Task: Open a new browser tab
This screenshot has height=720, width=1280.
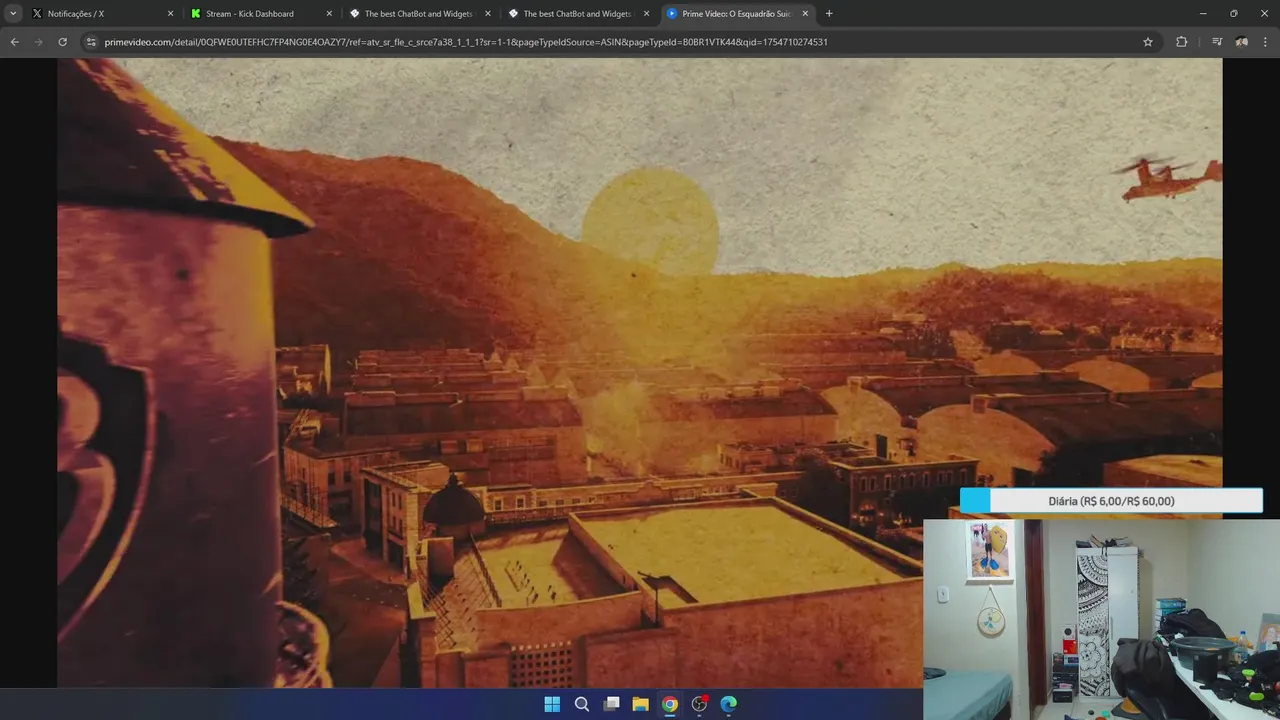Action: pos(829,14)
